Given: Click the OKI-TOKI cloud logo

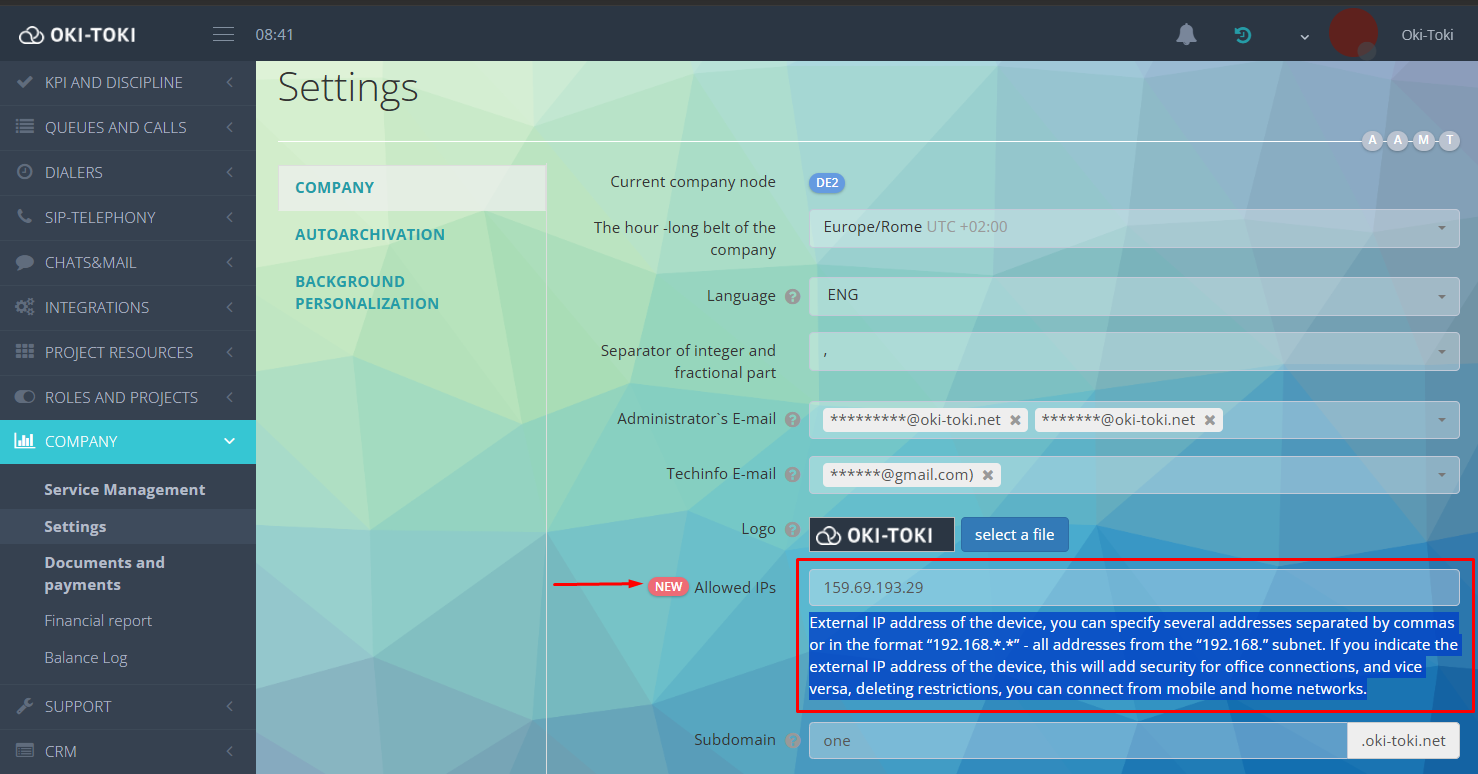Looking at the screenshot, I should (x=77, y=35).
